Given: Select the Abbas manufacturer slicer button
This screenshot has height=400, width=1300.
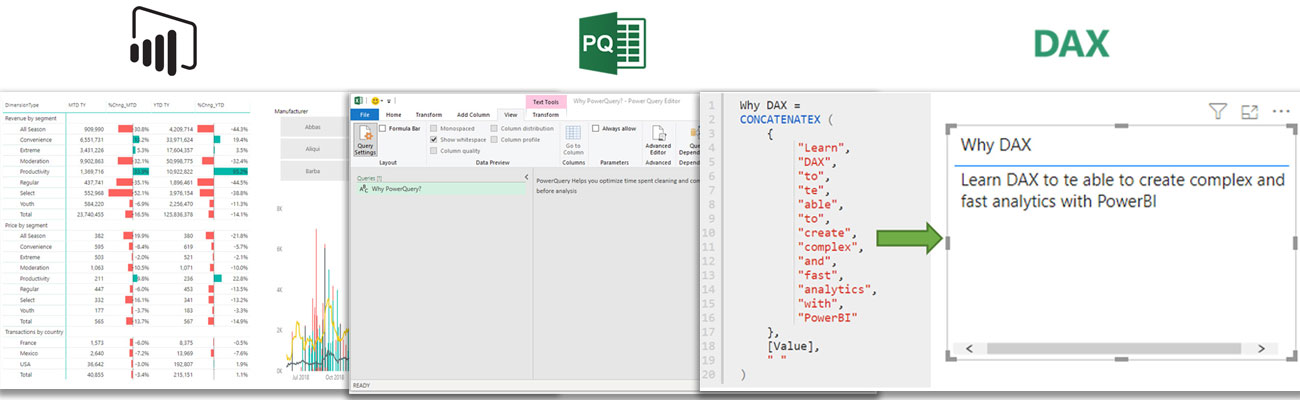Looking at the screenshot, I should 313,127.
